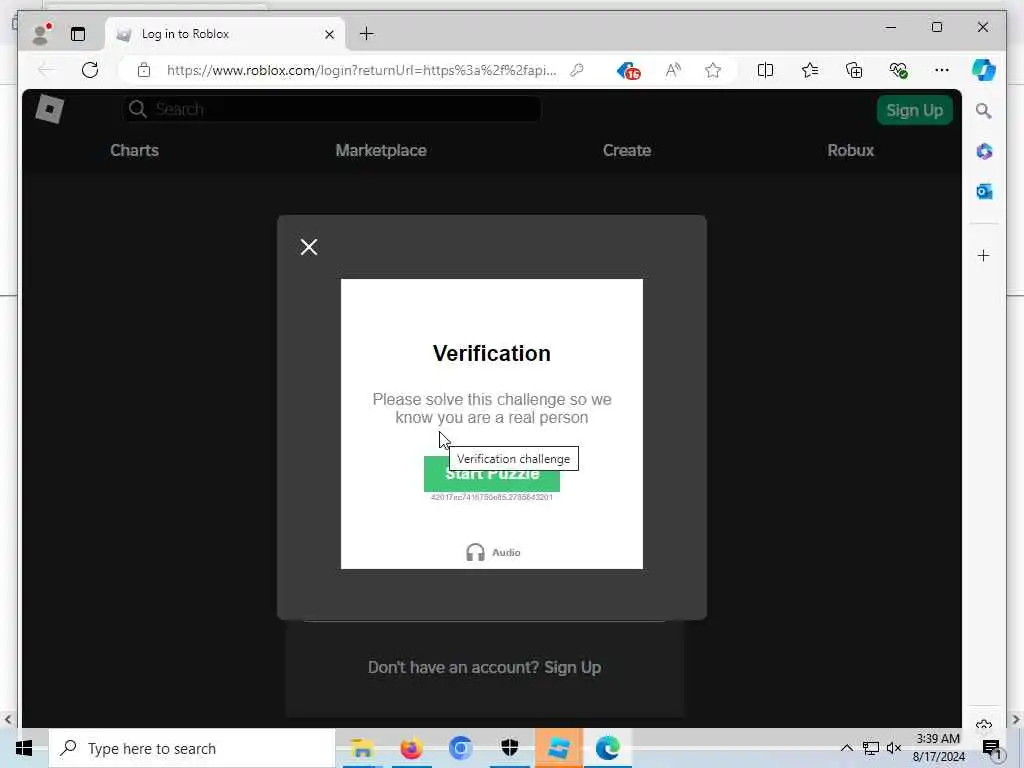
Task: Launch Firefox from the taskbar
Action: coord(411,748)
